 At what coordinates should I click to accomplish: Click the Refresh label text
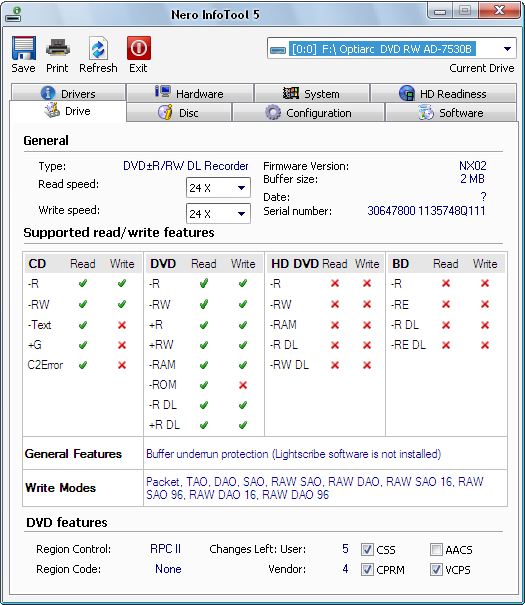pyautogui.click(x=98, y=68)
